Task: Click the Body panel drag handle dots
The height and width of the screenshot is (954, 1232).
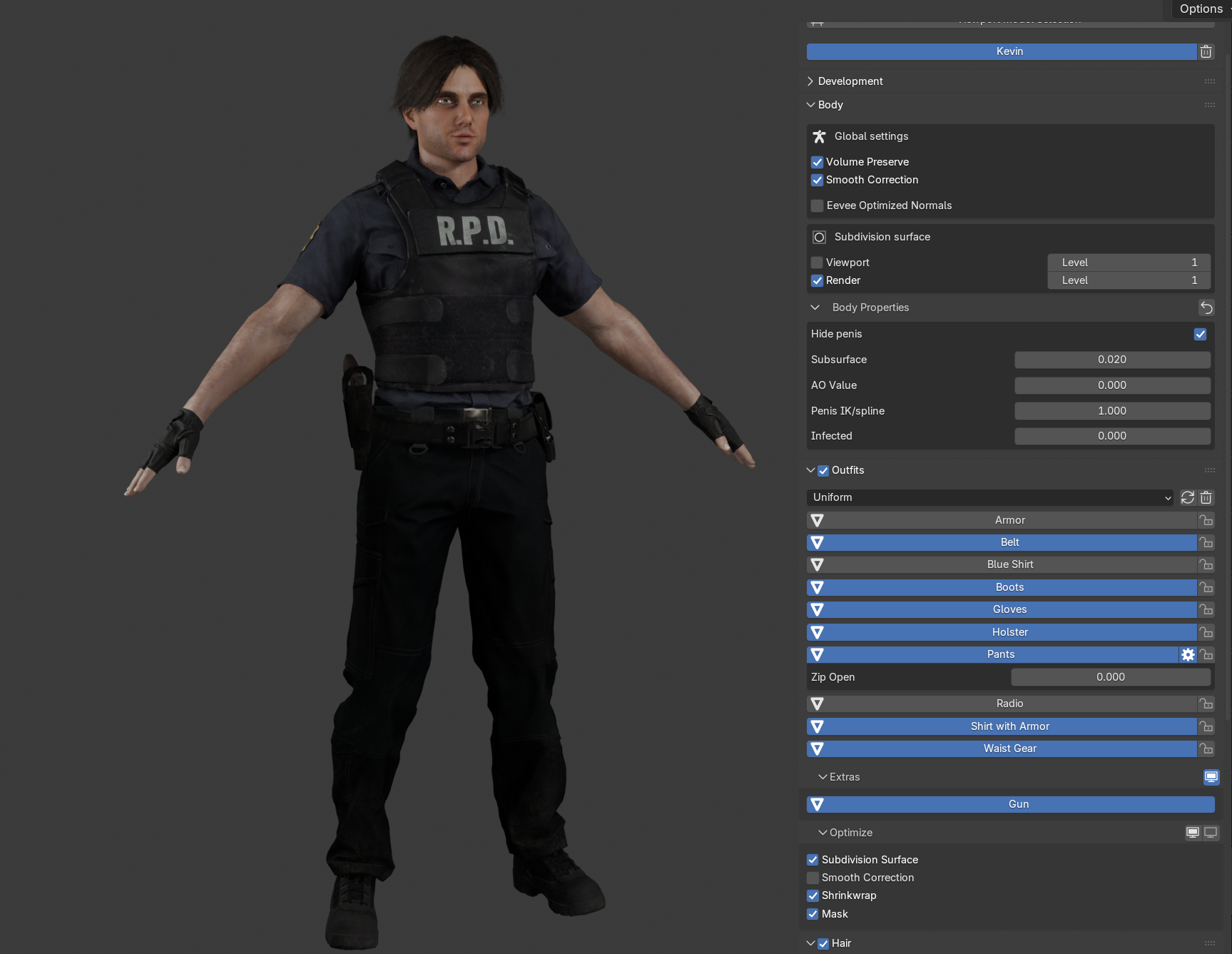Action: (1210, 105)
